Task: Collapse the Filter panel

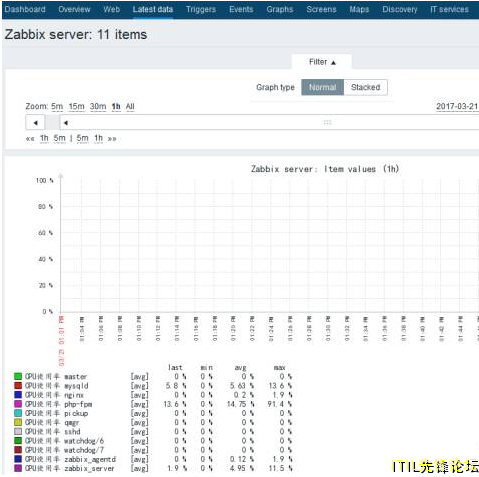Action: pyautogui.click(x=322, y=62)
